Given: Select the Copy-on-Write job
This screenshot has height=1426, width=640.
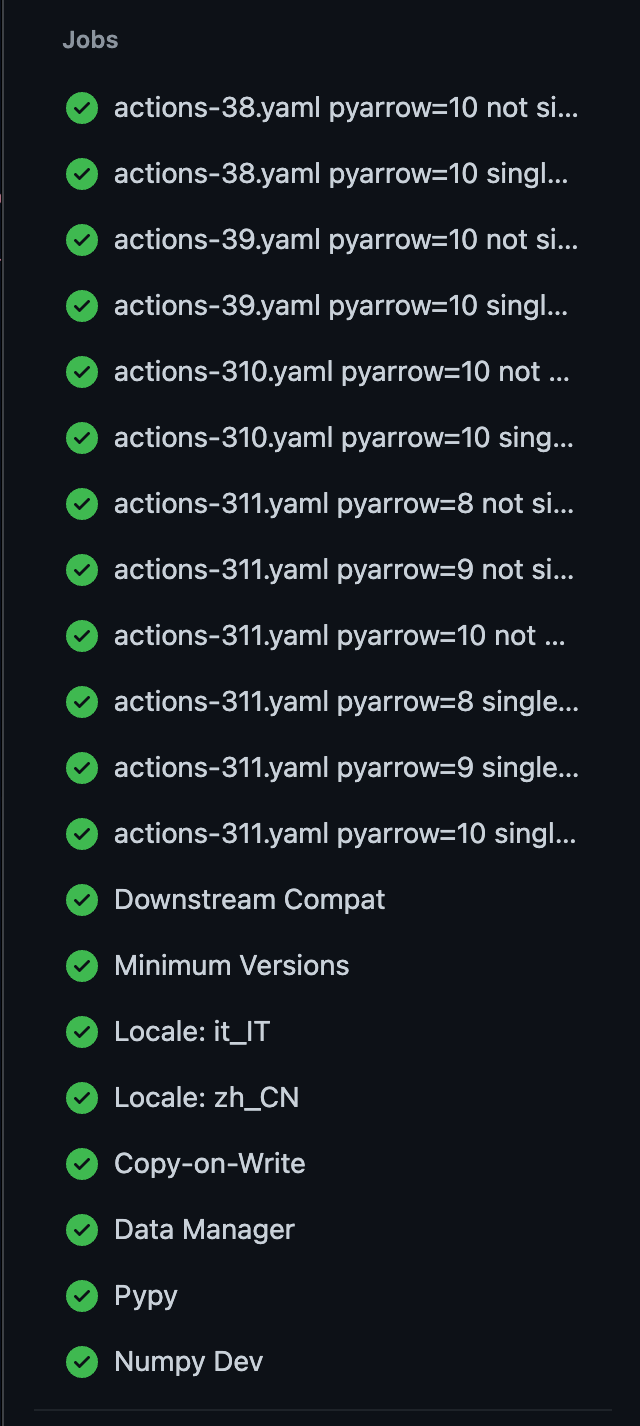Looking at the screenshot, I should 322,1164.
